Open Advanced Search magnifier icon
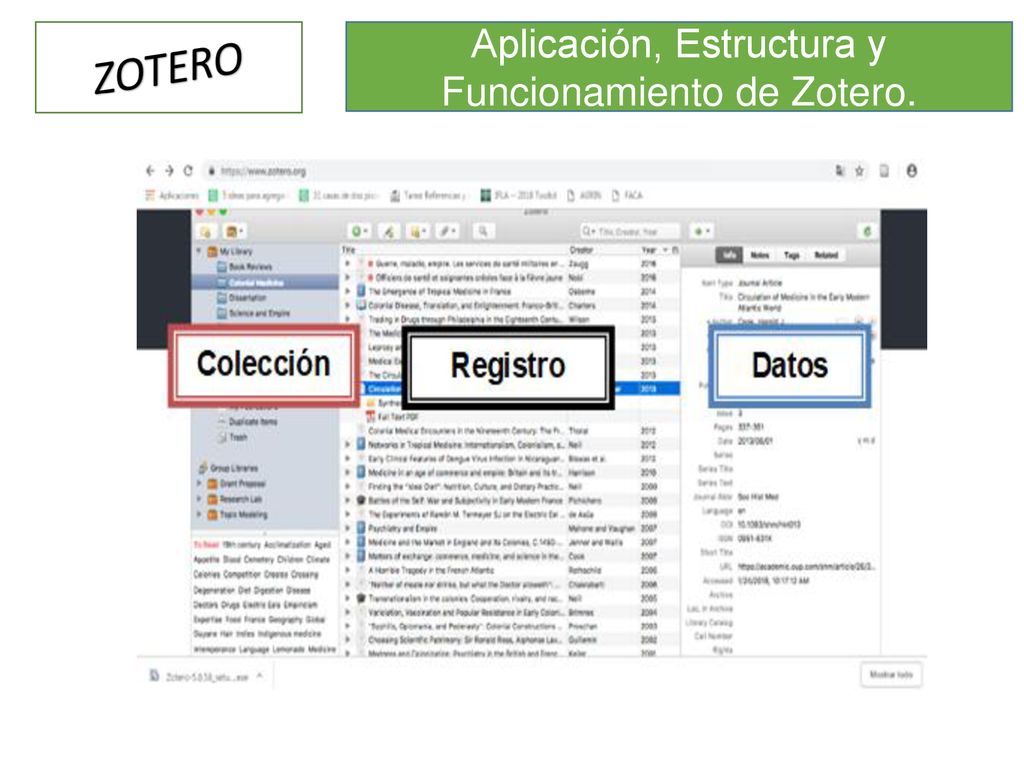Screen dimensions: 1024x768 (x=483, y=231)
